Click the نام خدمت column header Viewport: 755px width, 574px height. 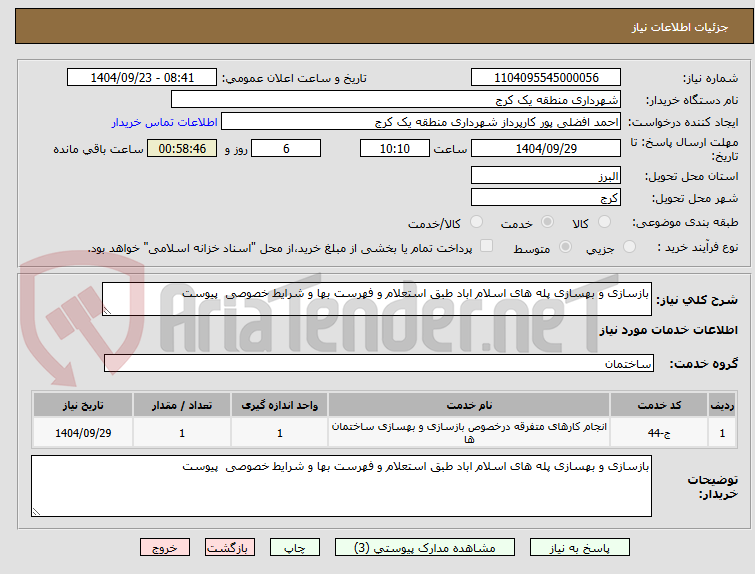pos(469,405)
